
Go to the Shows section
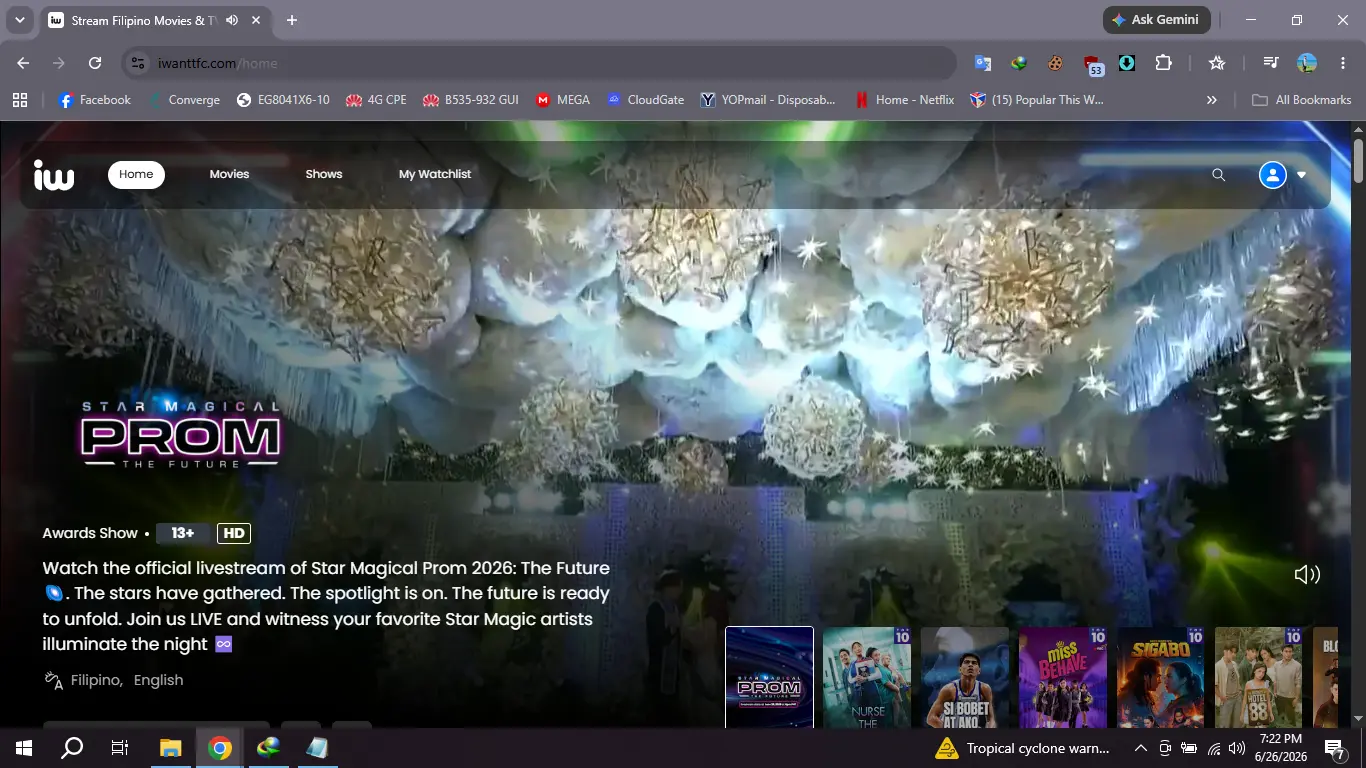(x=324, y=174)
